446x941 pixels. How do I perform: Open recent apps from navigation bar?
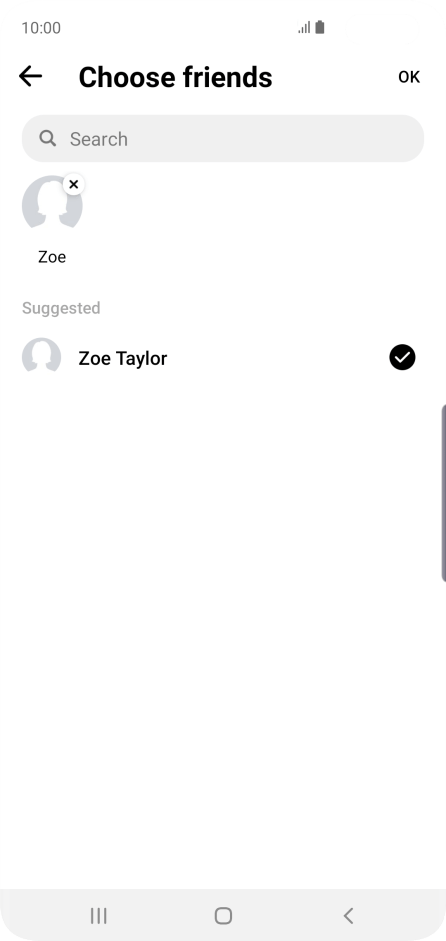98,915
